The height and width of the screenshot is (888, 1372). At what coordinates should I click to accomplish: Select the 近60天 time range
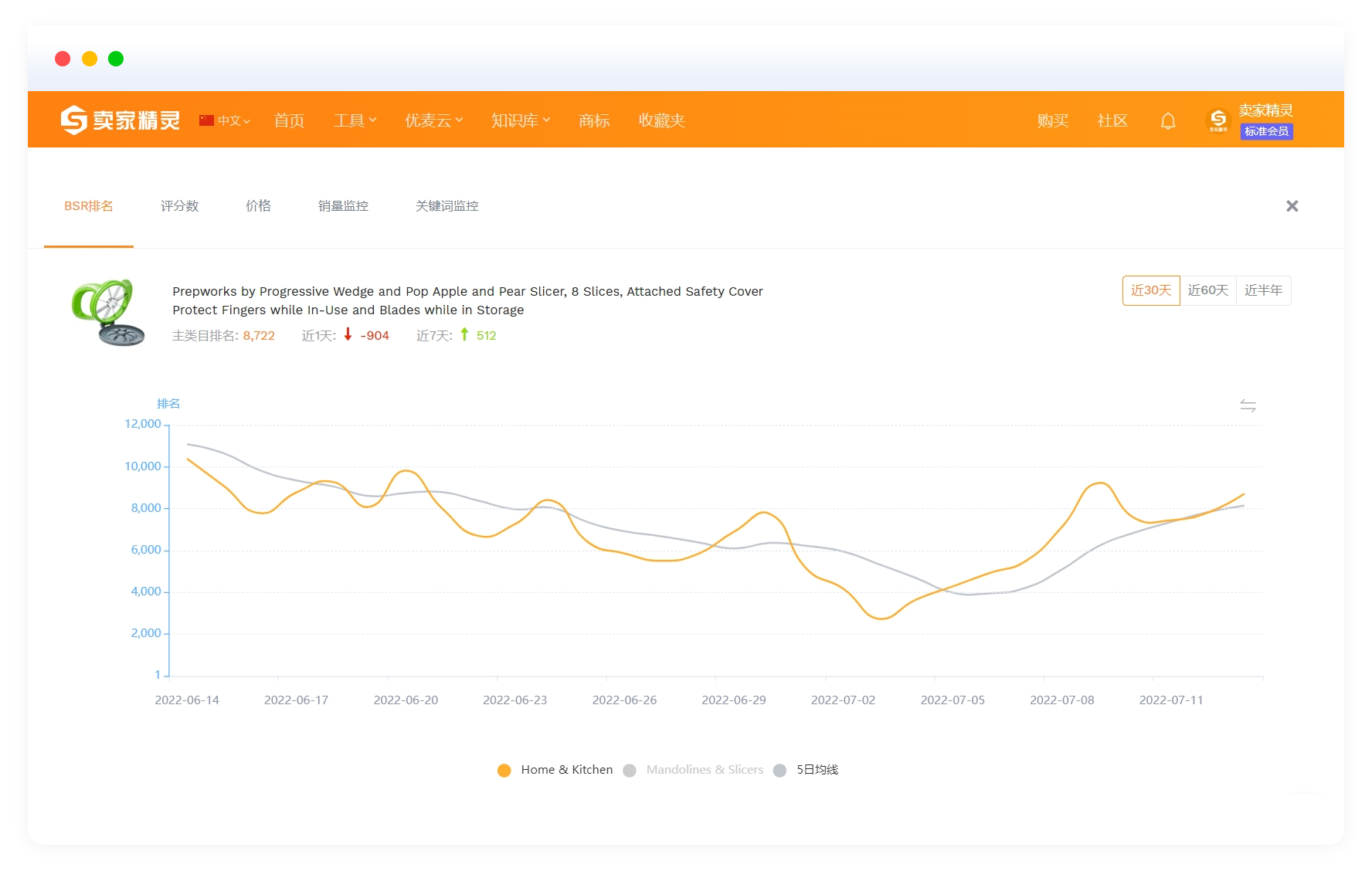point(1208,290)
